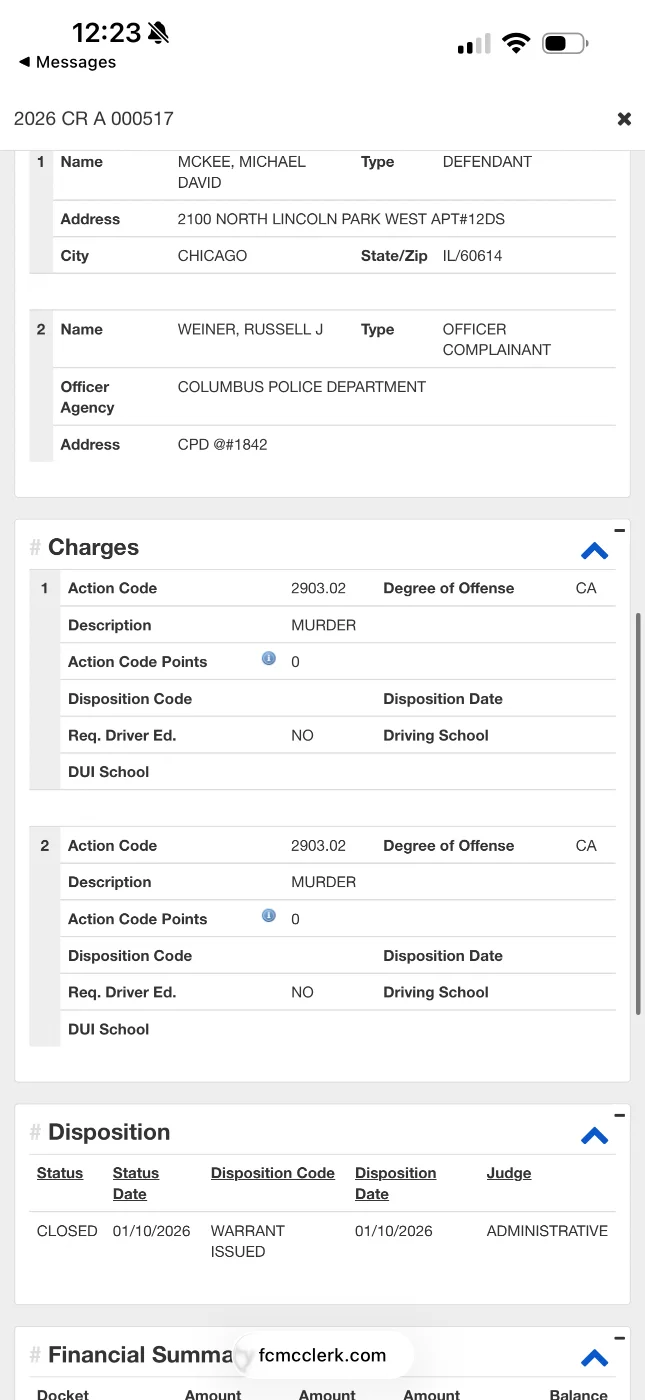Screen dimensions: 645x1400
Task: Click info icon for second Action Code Points
Action: tap(268, 916)
